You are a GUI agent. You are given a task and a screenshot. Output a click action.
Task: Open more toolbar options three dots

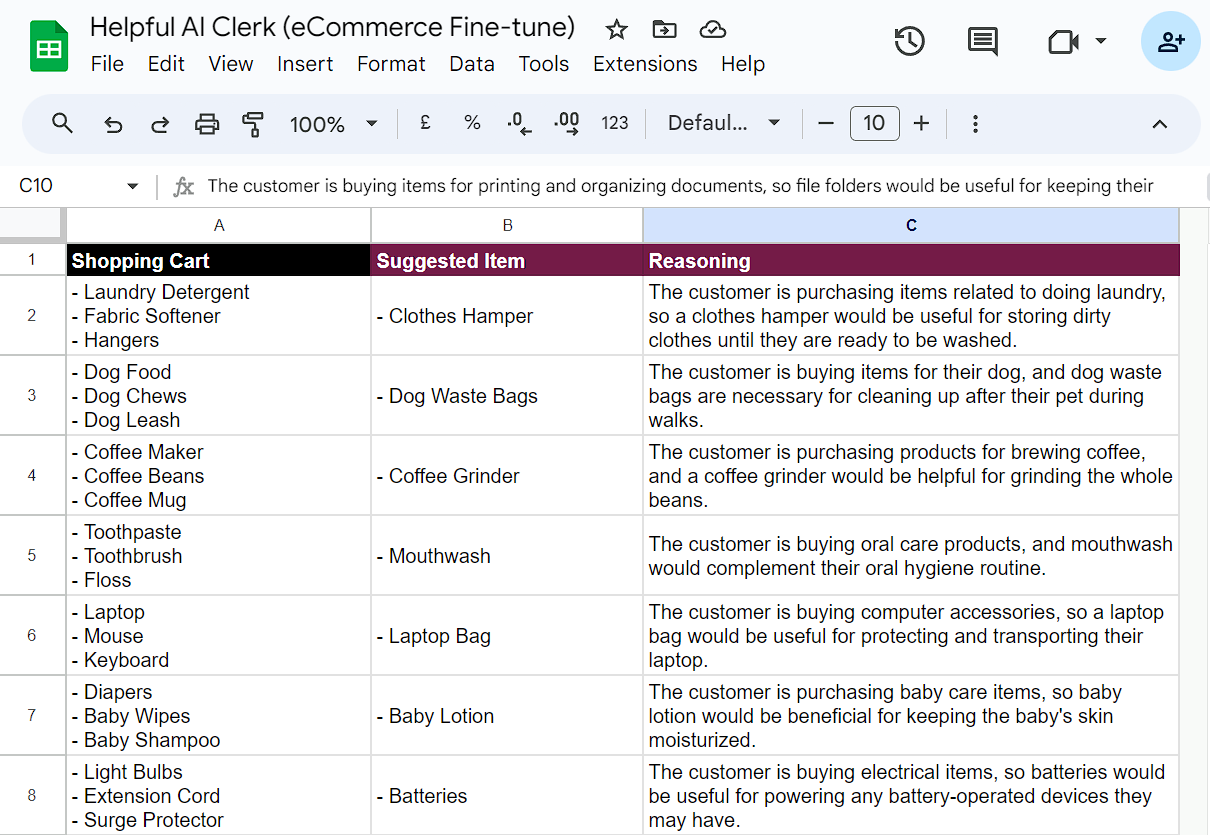click(x=975, y=124)
